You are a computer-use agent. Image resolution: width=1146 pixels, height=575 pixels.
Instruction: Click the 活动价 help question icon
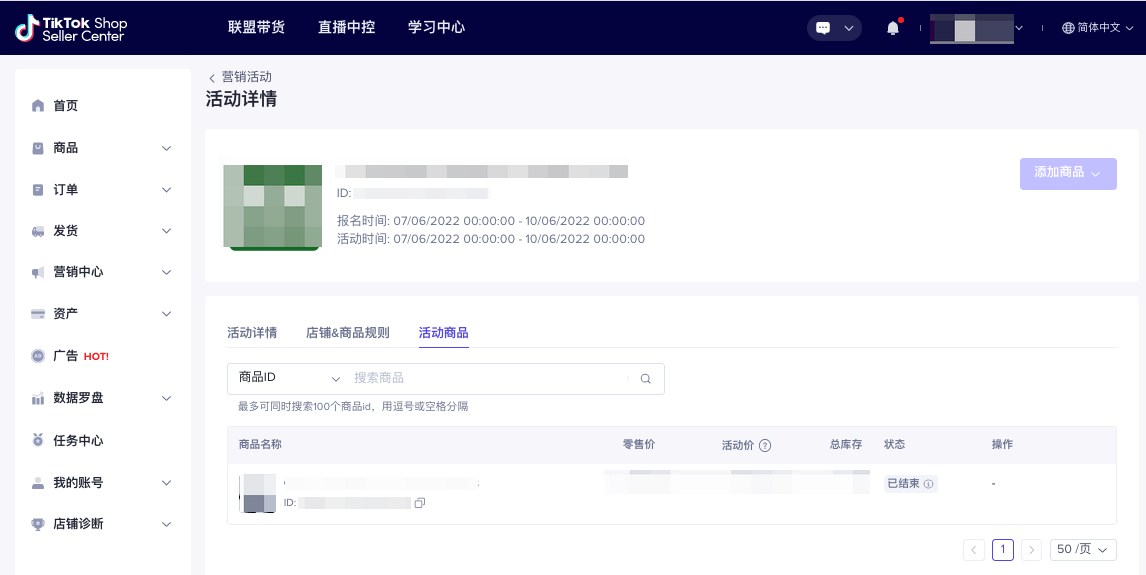[x=764, y=445]
